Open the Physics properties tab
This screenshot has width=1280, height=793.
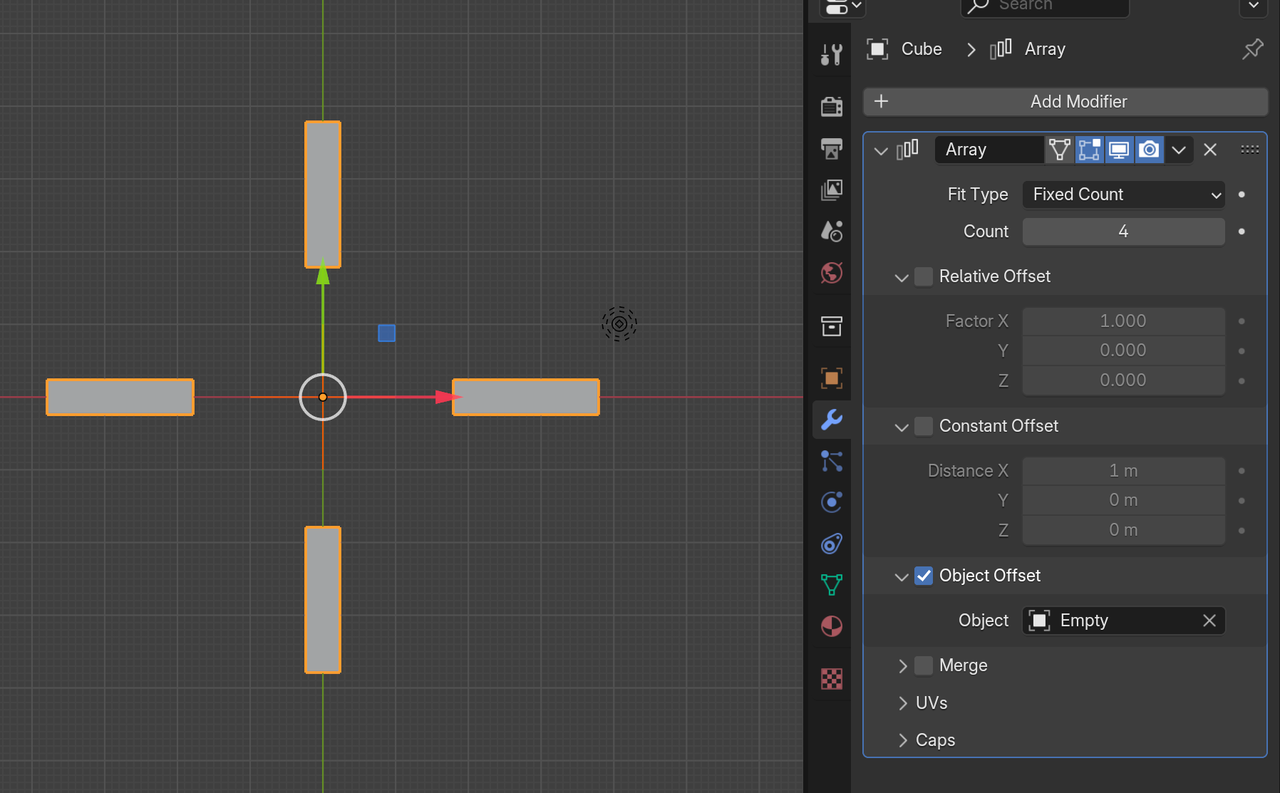[831, 502]
